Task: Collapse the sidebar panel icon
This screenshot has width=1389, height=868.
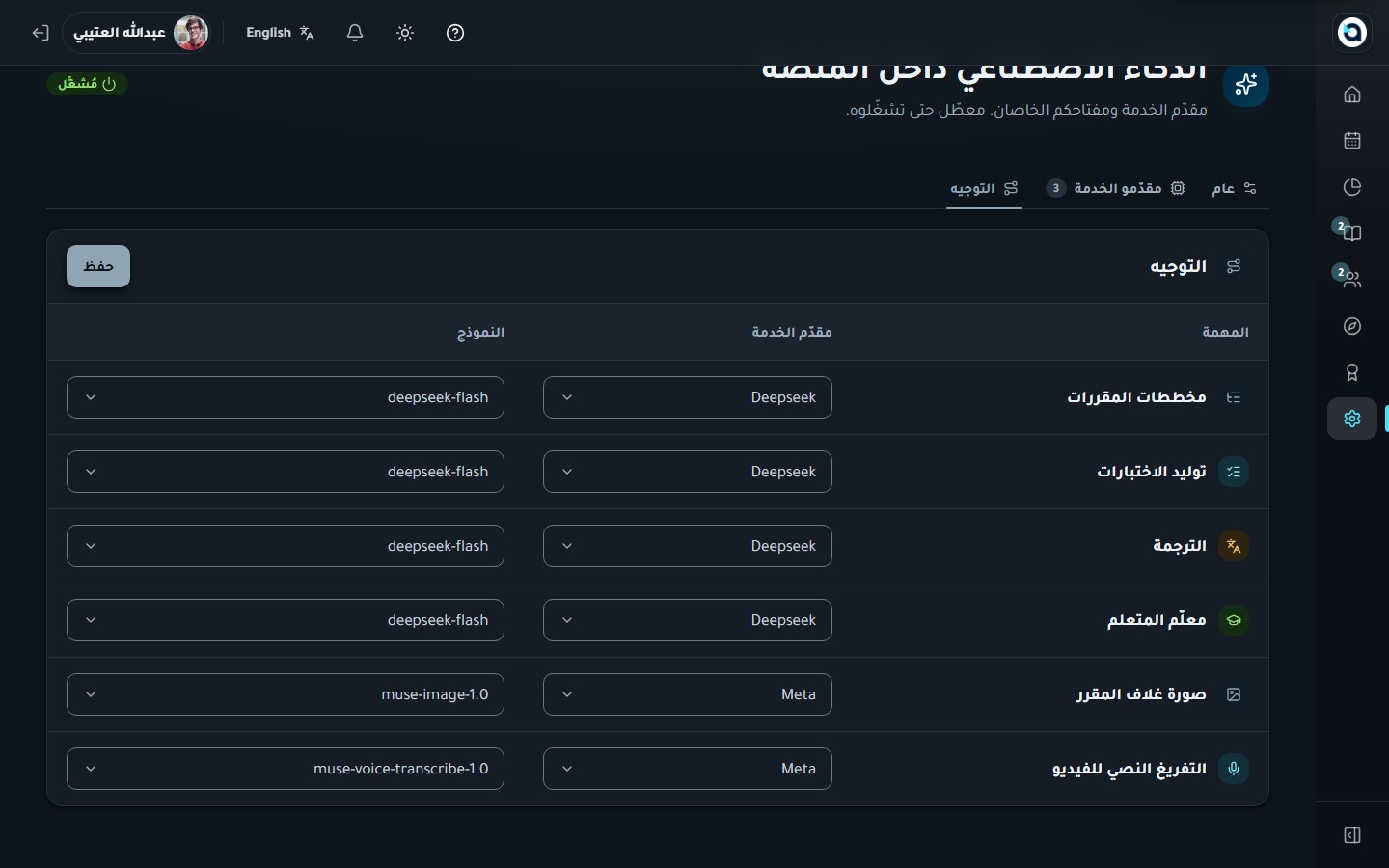Action: [1351, 835]
